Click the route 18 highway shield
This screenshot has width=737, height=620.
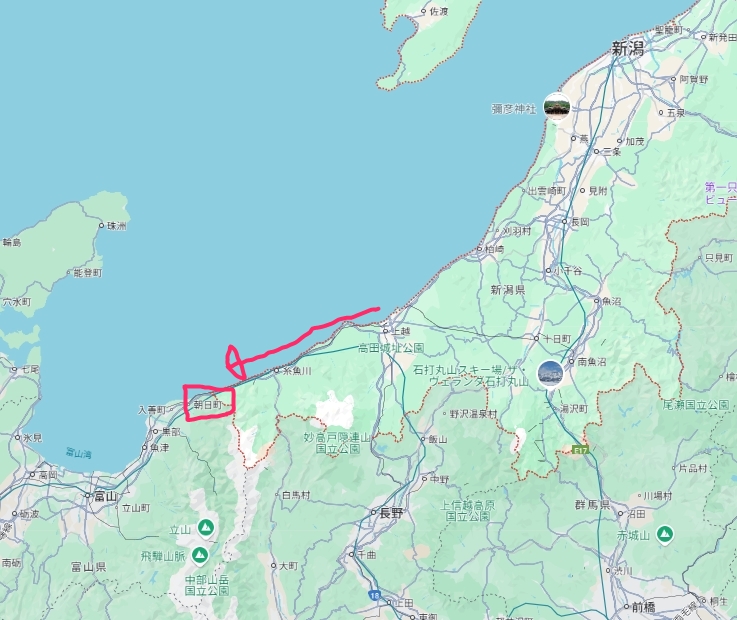pos(374,595)
